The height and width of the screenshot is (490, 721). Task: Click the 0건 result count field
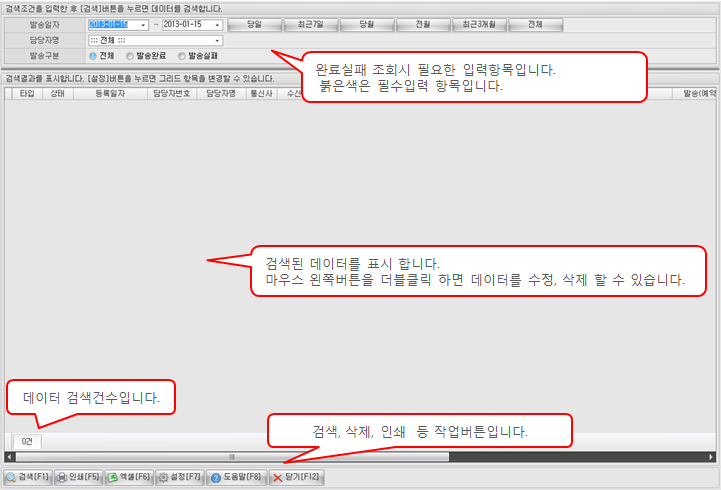tap(27, 442)
